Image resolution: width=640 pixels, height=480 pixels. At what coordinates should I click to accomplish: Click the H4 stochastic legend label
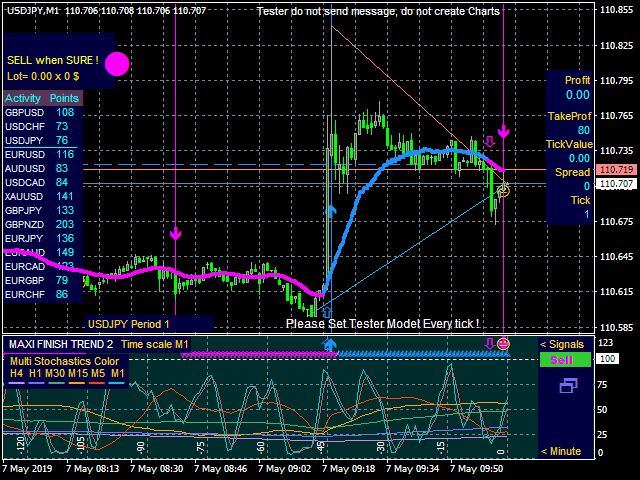pos(16,373)
